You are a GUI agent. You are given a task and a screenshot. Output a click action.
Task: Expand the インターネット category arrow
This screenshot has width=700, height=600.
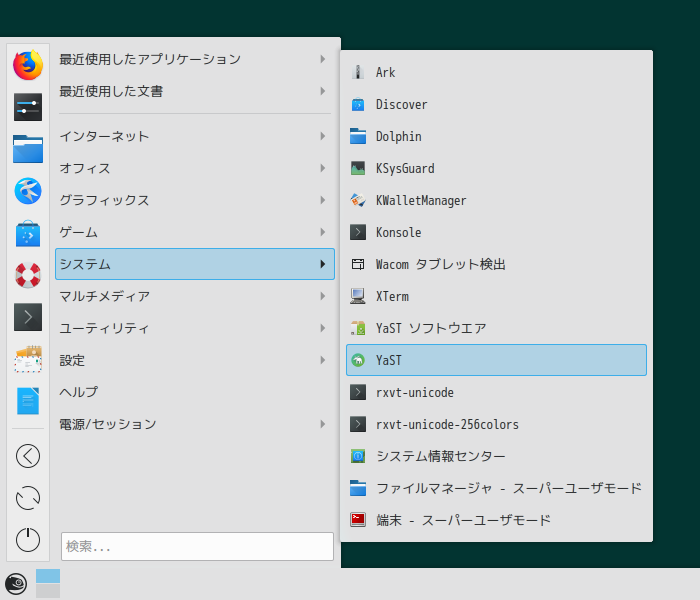coord(322,136)
